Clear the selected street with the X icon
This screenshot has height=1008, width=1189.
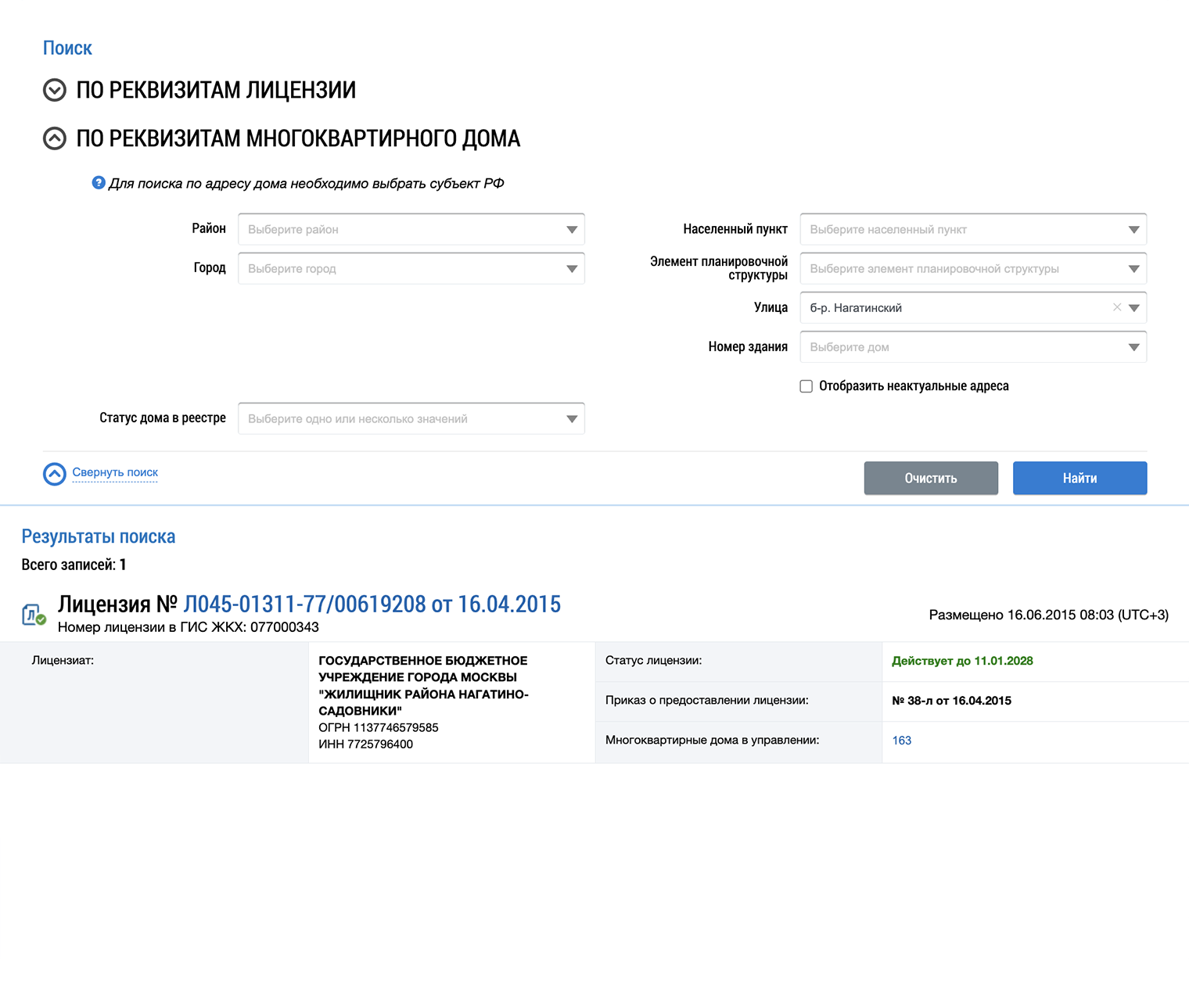pos(1117,307)
